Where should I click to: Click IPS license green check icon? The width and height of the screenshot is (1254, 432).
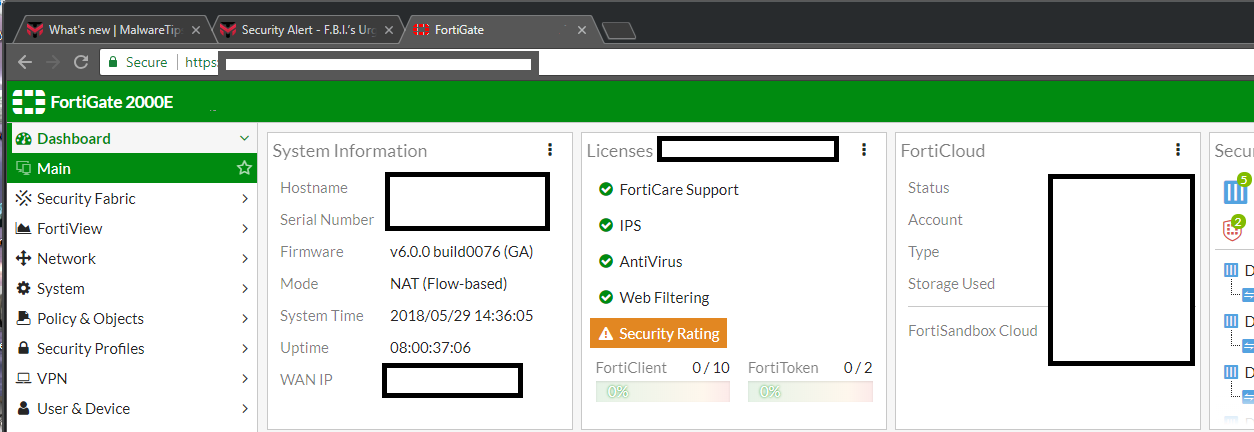coord(605,225)
